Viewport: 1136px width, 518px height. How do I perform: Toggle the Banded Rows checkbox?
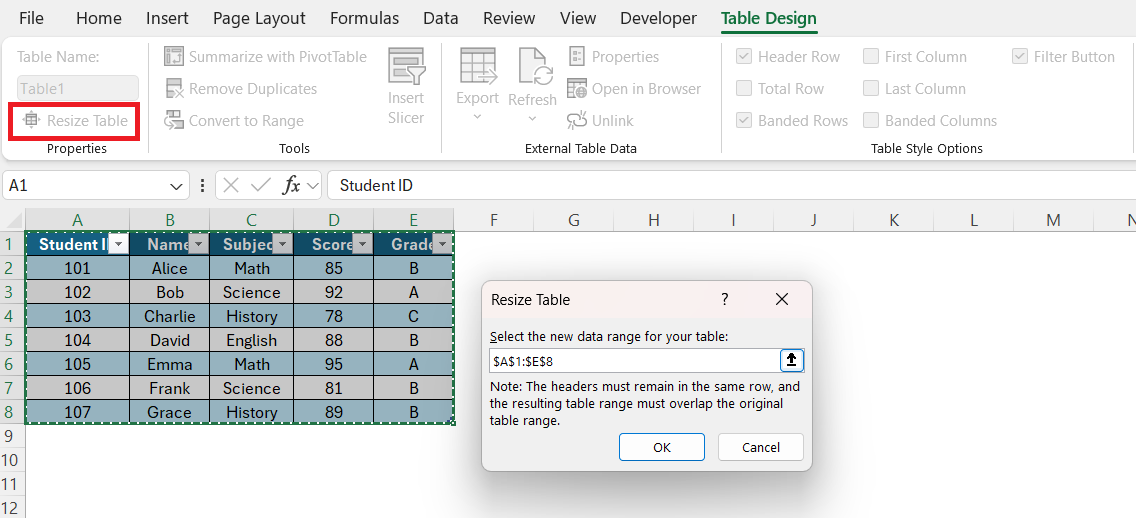tap(743, 120)
